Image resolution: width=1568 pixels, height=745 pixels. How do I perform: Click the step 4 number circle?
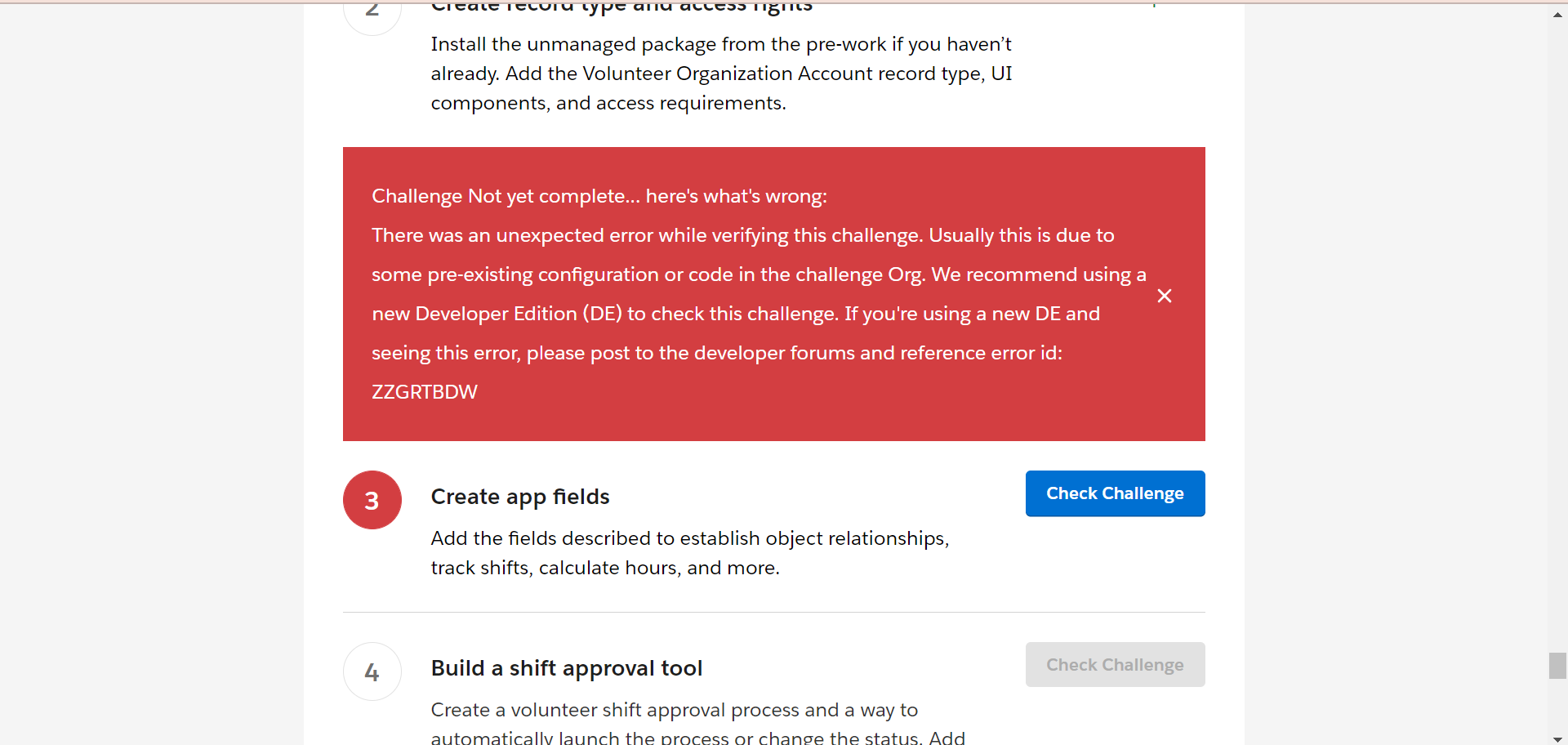372,671
